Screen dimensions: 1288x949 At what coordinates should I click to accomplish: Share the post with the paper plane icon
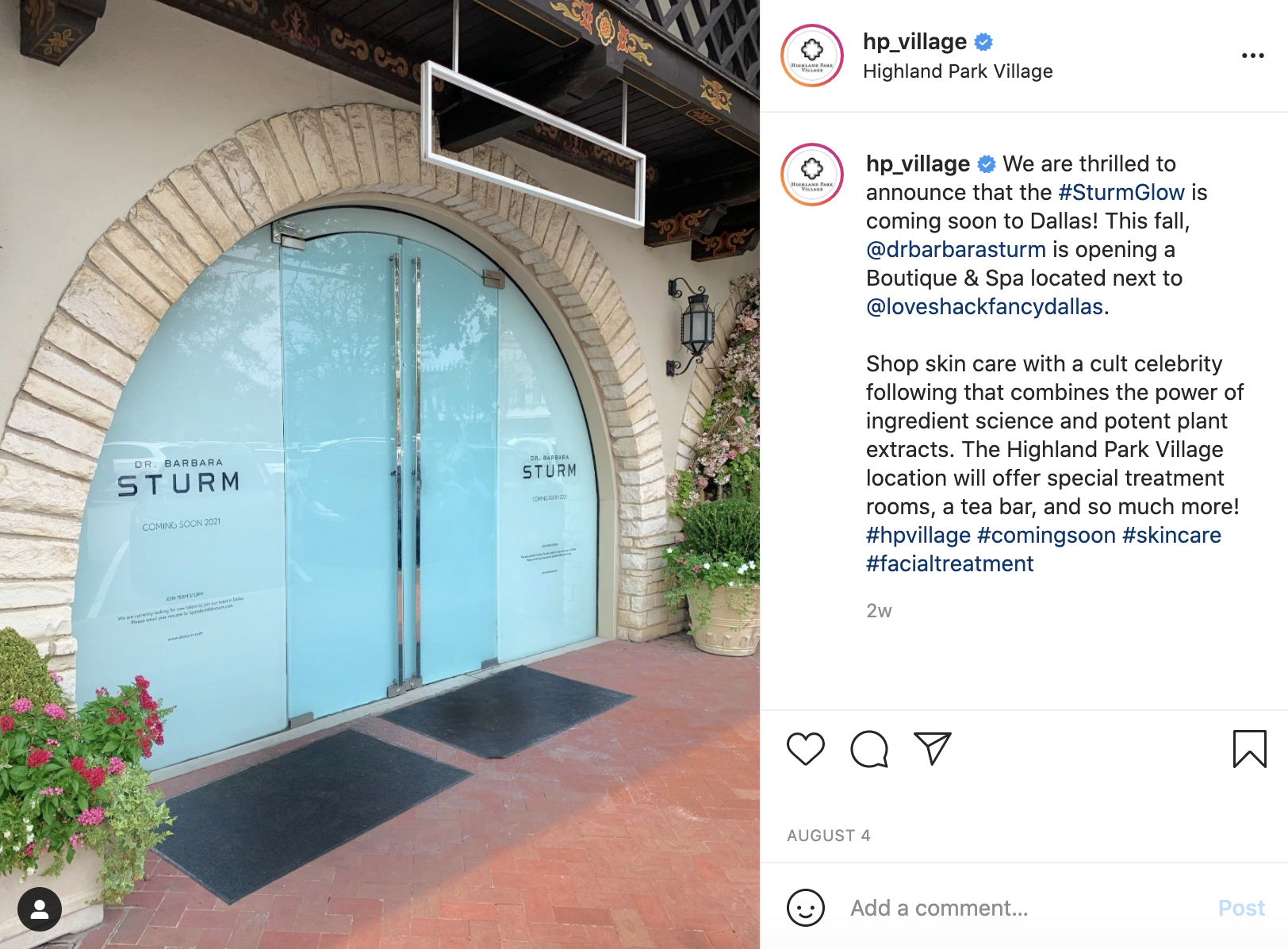[933, 748]
